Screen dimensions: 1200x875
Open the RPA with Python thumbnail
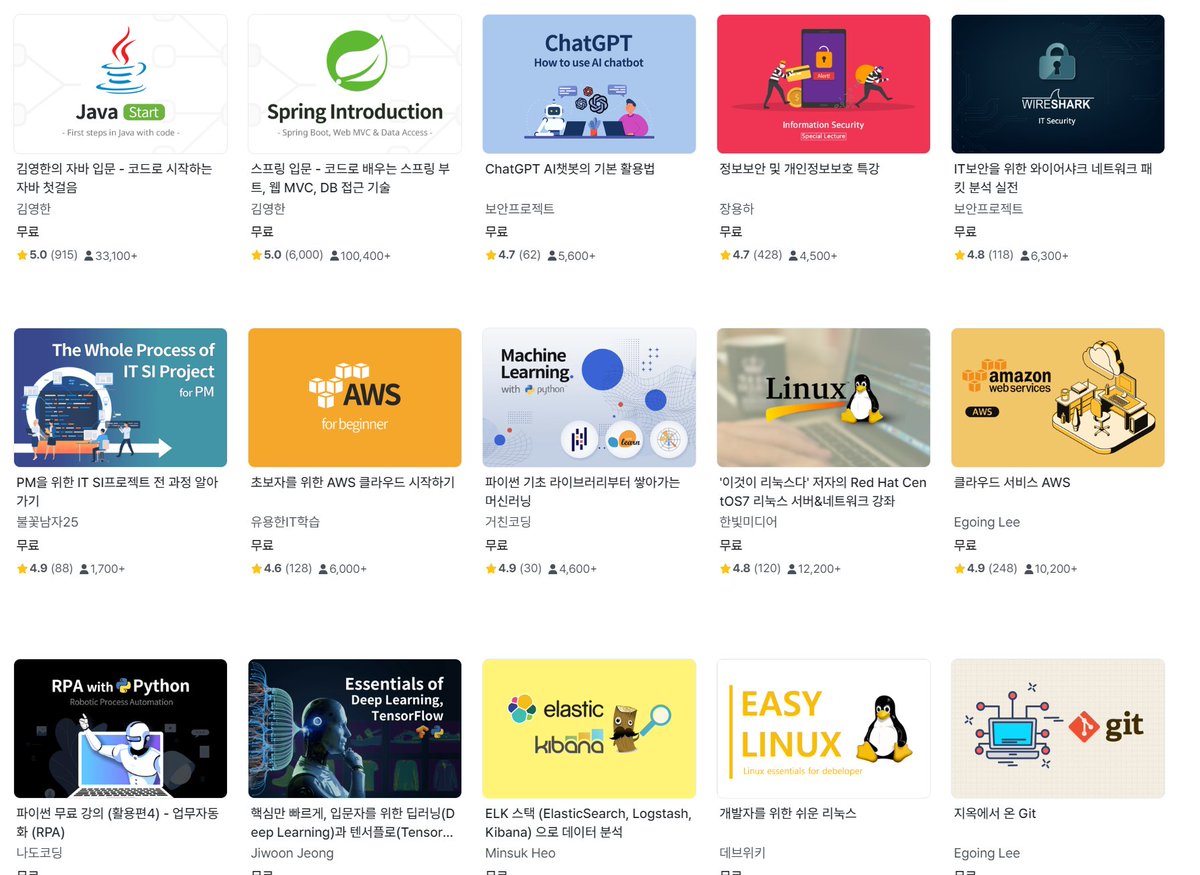click(120, 728)
